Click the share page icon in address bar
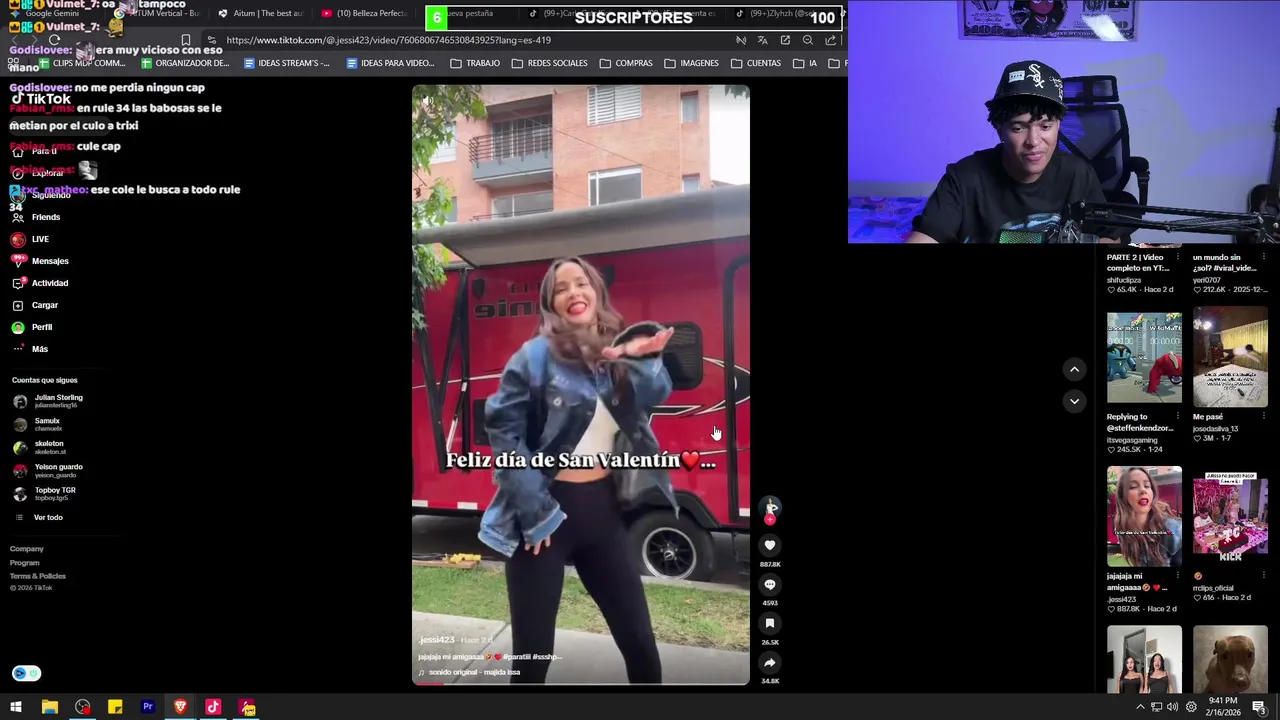The width and height of the screenshot is (1280, 720). pyautogui.click(x=830, y=40)
